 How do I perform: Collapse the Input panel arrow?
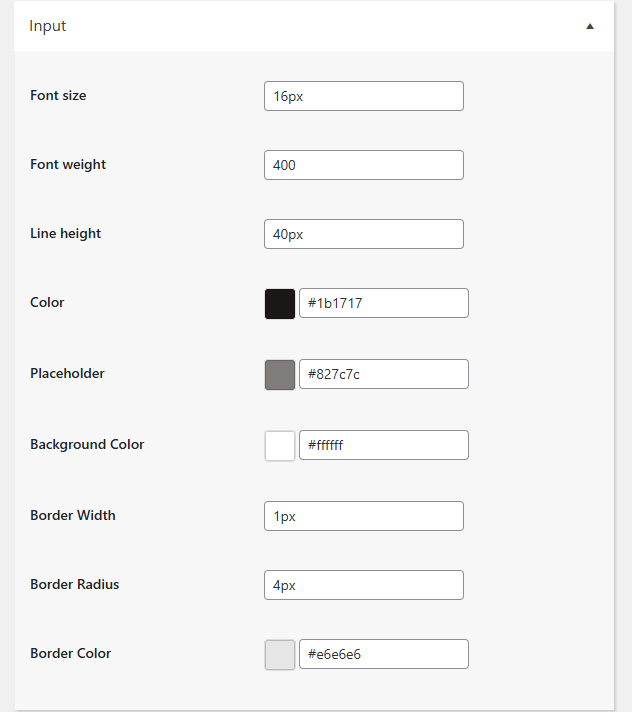(x=590, y=27)
